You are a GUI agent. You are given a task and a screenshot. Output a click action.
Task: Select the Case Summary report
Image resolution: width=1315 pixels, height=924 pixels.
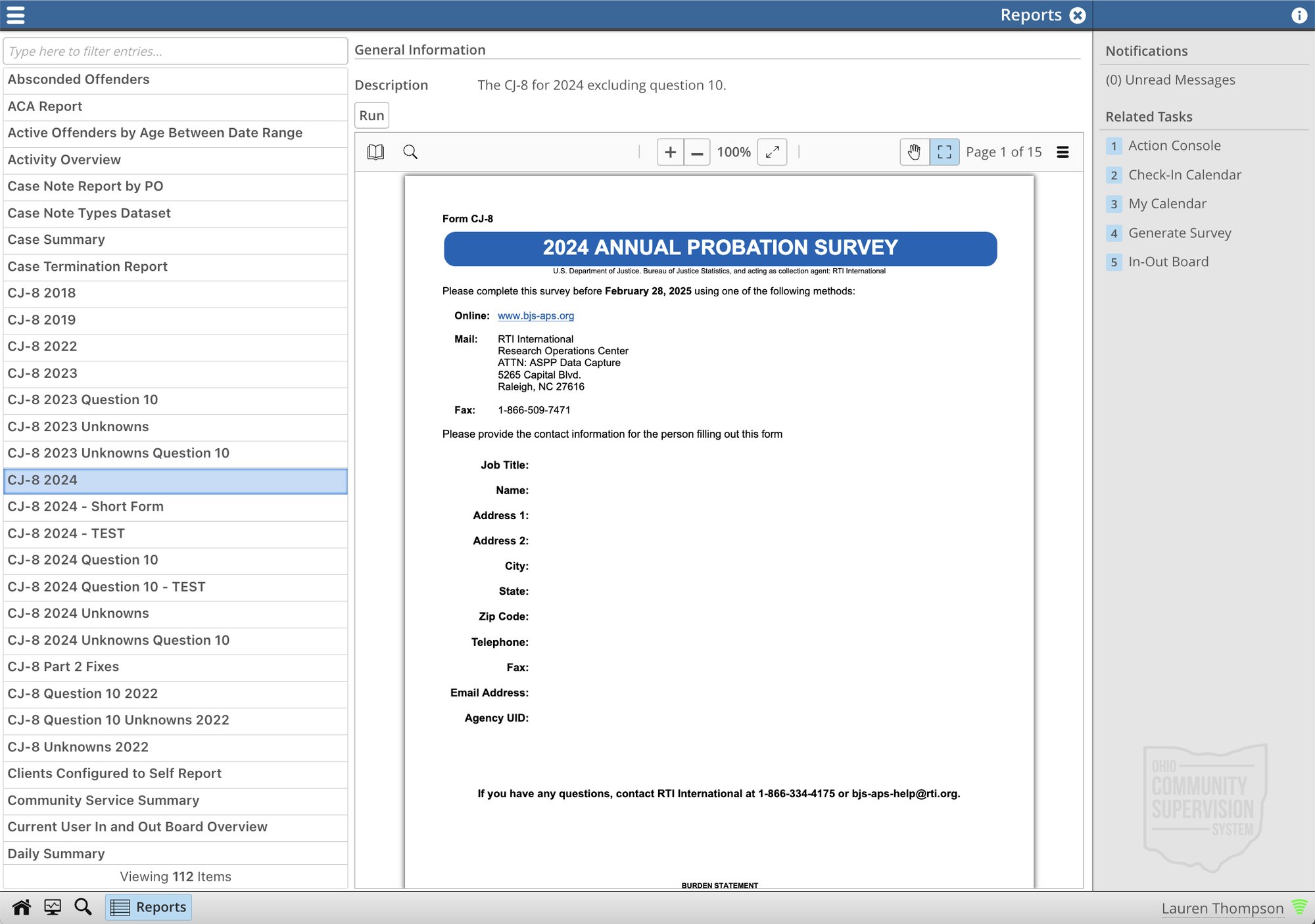[176, 240]
